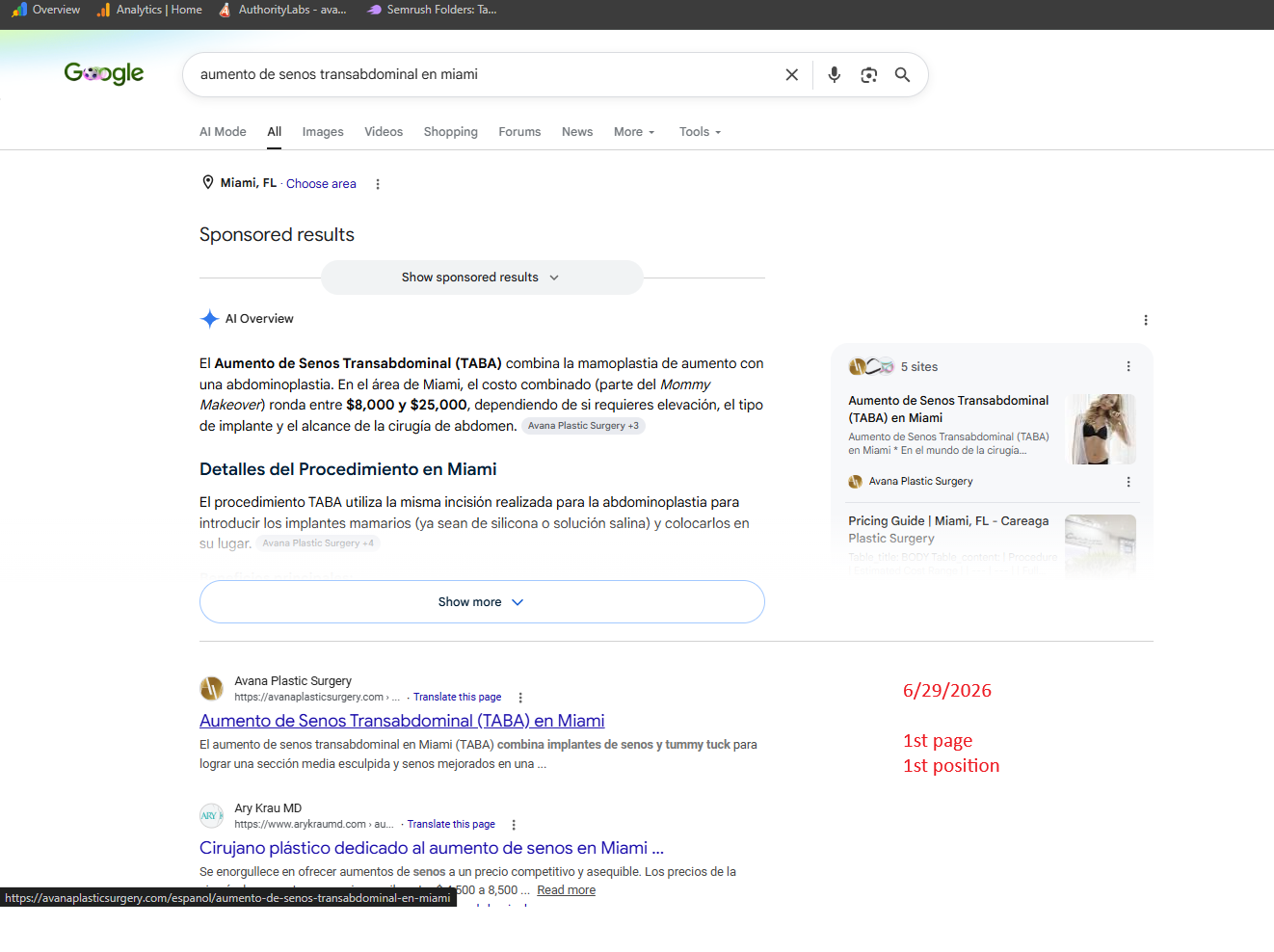Screen dimensions: 1274x952
Task: Click the avanaplasticsurgery.com URL breadcrumb
Action: (x=317, y=698)
